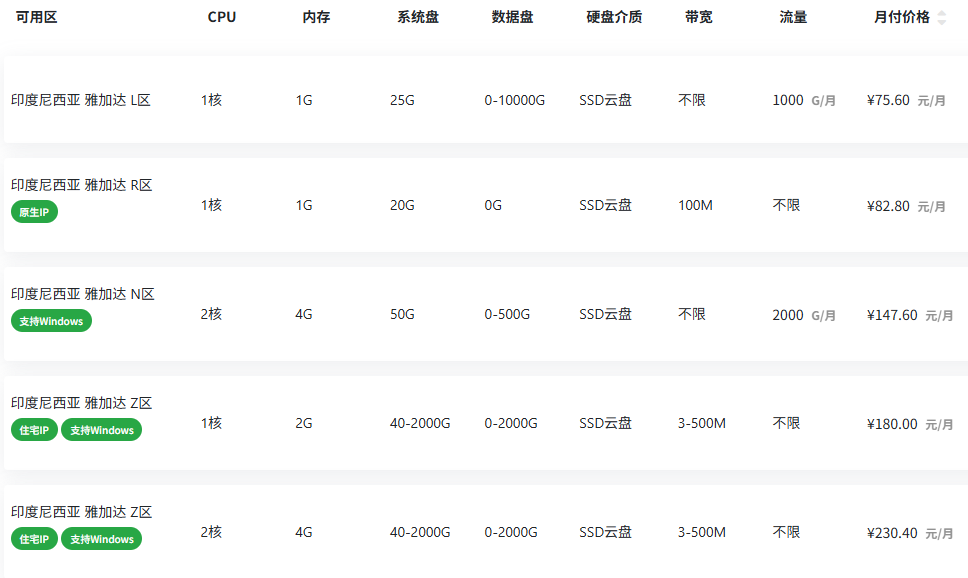
Task: Click the ¥82.80 monthly price
Action: point(888,206)
